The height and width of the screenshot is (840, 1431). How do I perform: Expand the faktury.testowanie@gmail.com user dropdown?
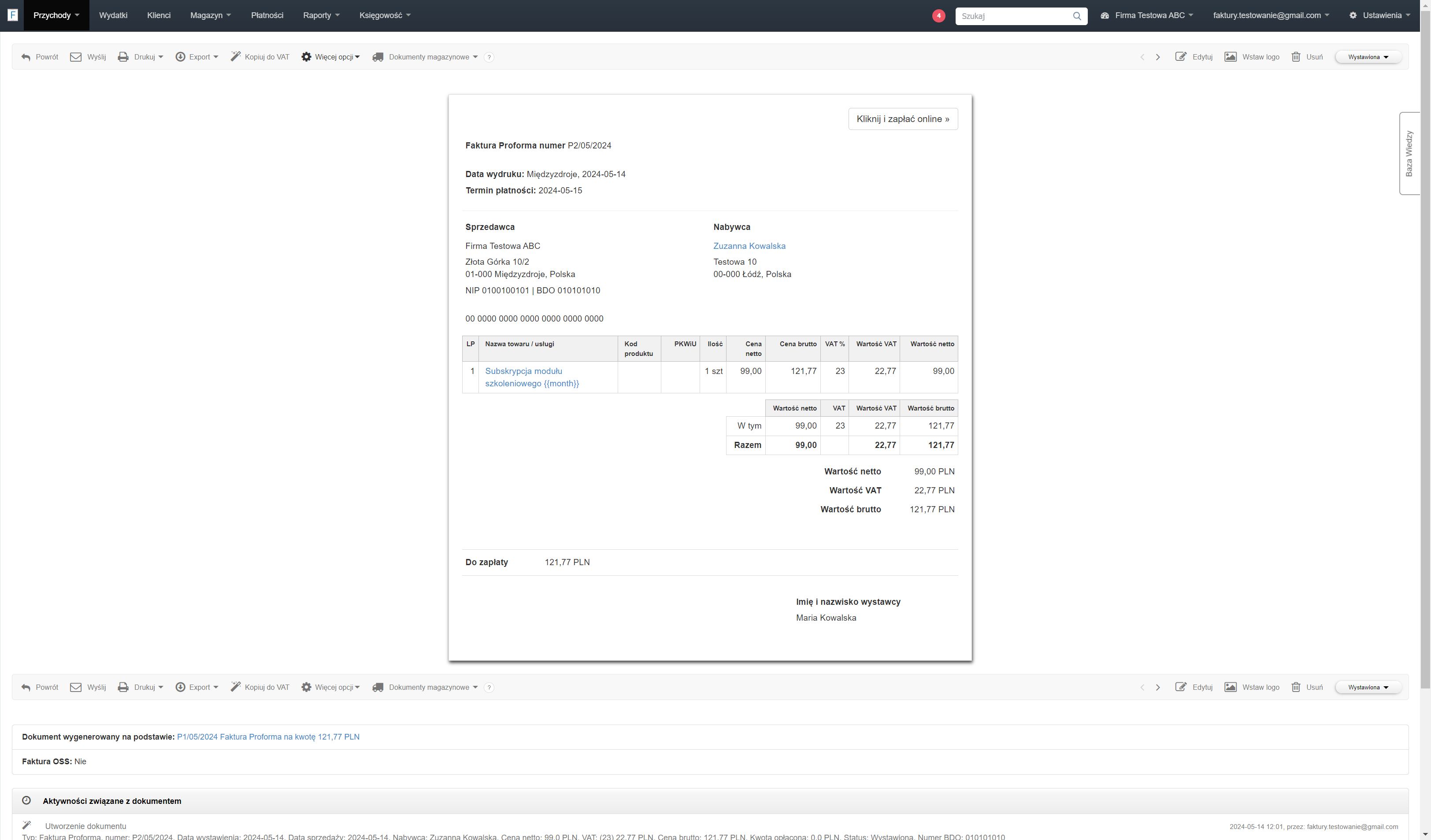click(1271, 16)
